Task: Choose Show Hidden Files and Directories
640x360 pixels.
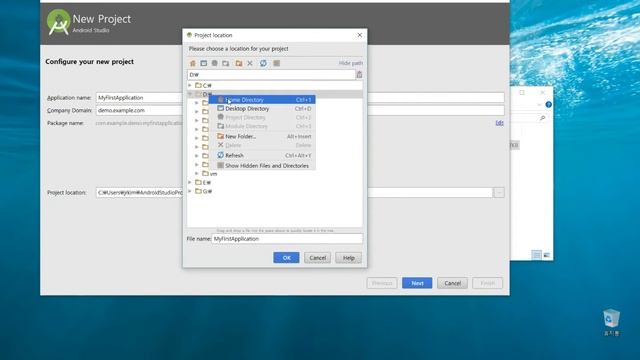Action: coord(262,166)
